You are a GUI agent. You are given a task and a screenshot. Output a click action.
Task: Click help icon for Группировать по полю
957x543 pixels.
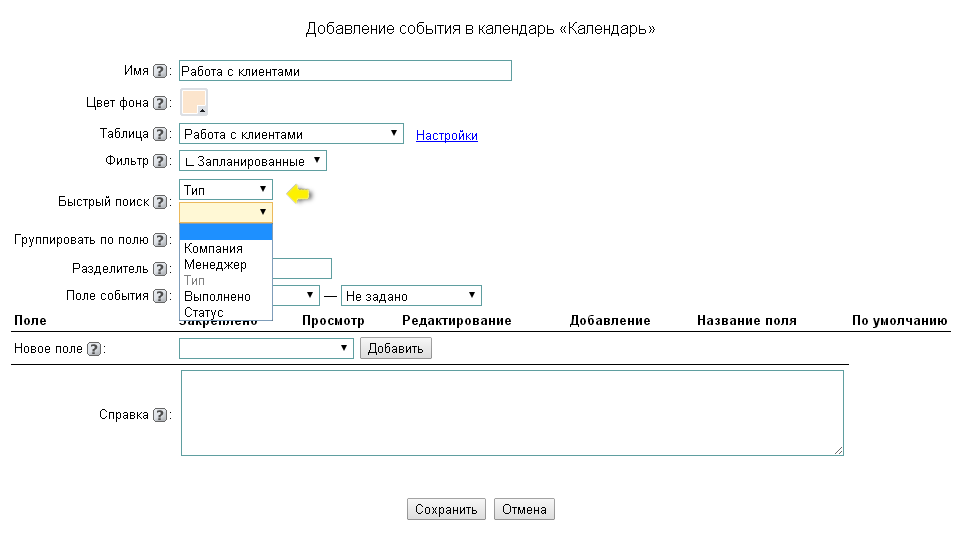click(160, 240)
